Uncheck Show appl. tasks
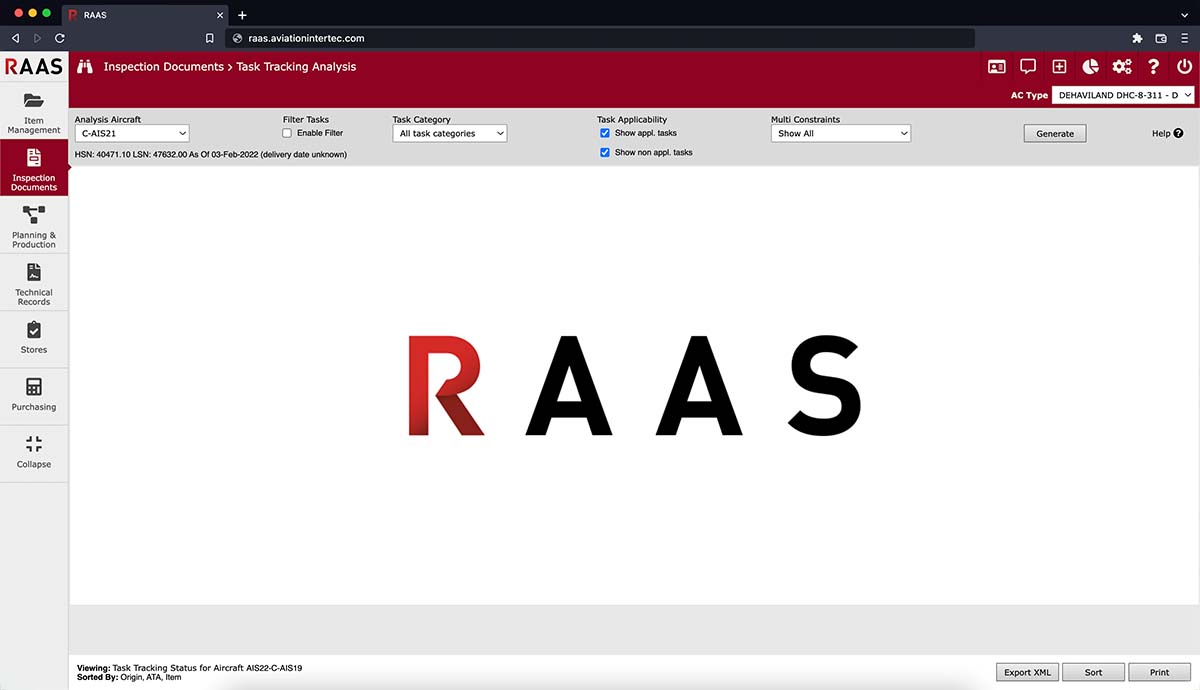Viewport: 1200px width, 690px height. 605,133
